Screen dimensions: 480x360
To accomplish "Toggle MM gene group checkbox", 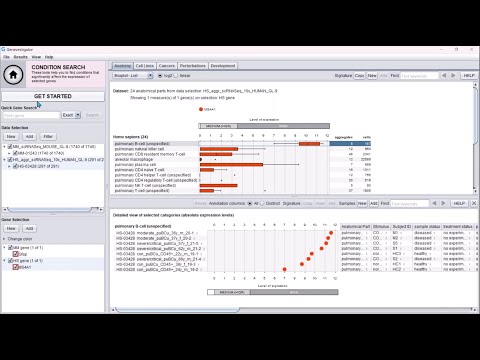I will pyautogui.click(x=10, y=248).
